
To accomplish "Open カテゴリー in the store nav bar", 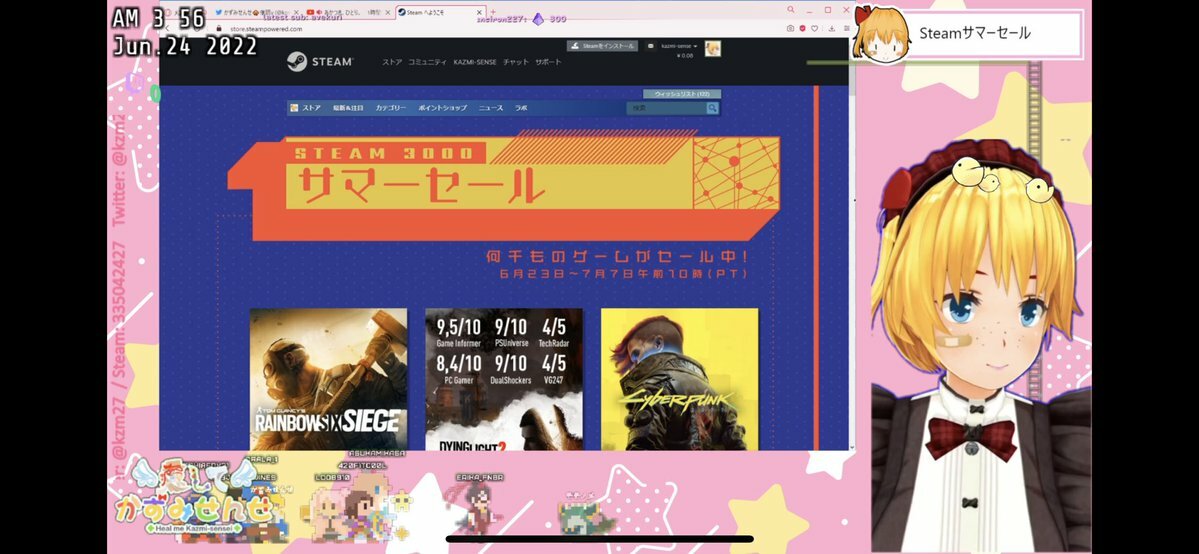I will [390, 108].
